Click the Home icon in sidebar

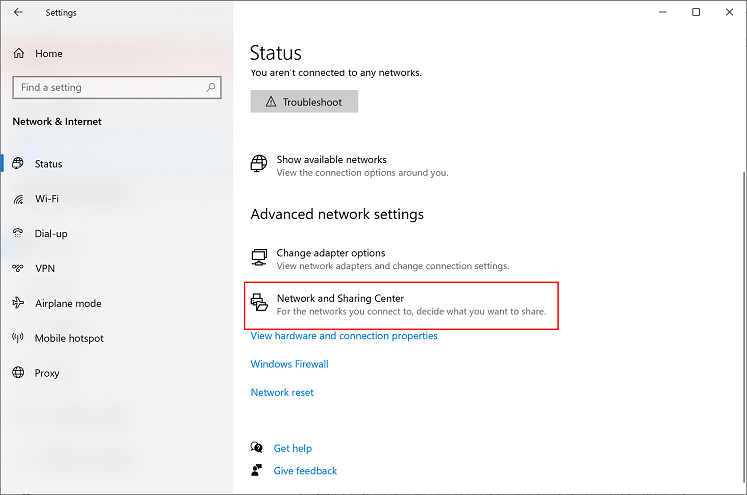coord(18,54)
